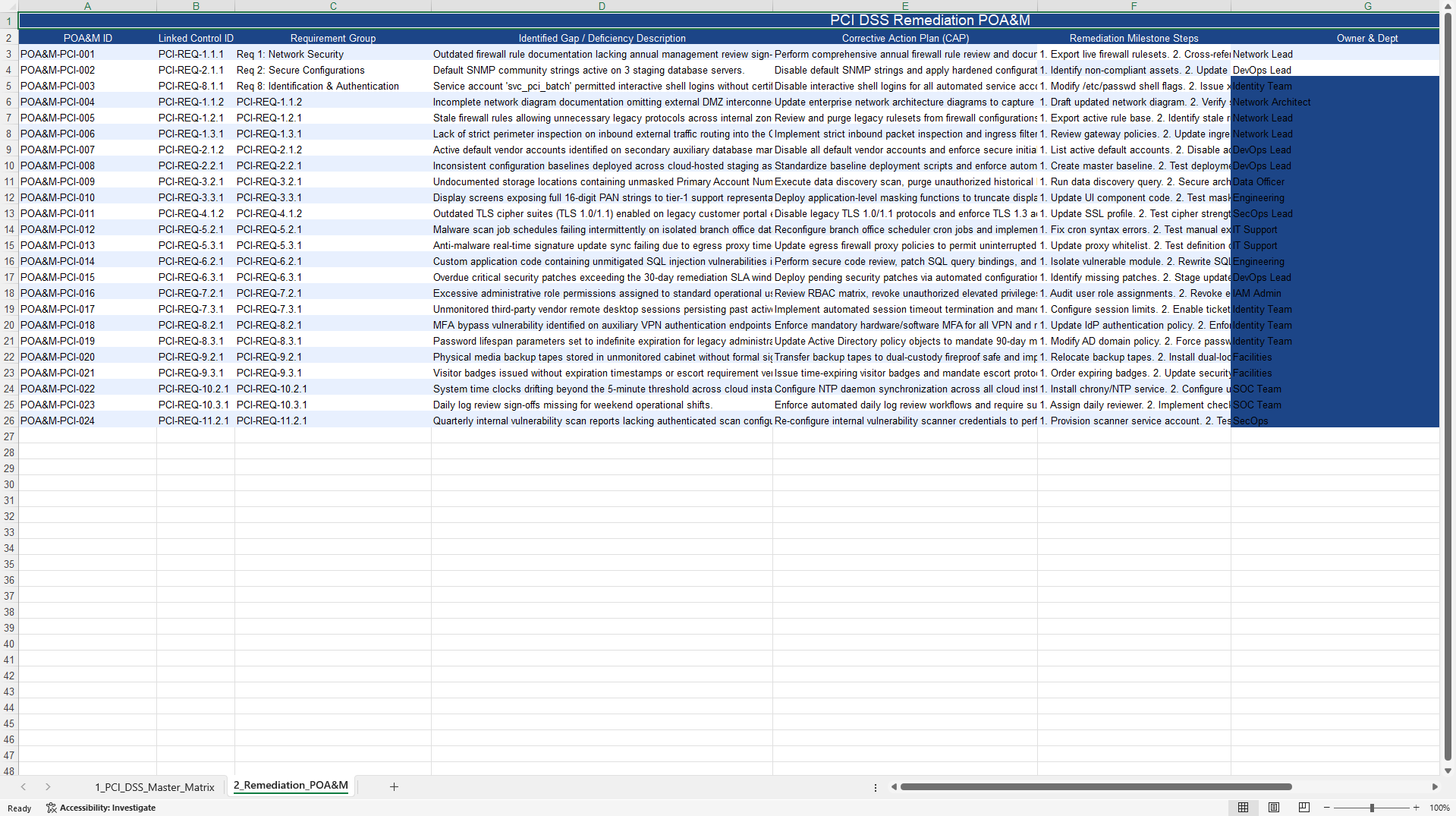Select the Network Architect owner cell
This screenshot has height=816, width=1456.
tap(1335, 102)
